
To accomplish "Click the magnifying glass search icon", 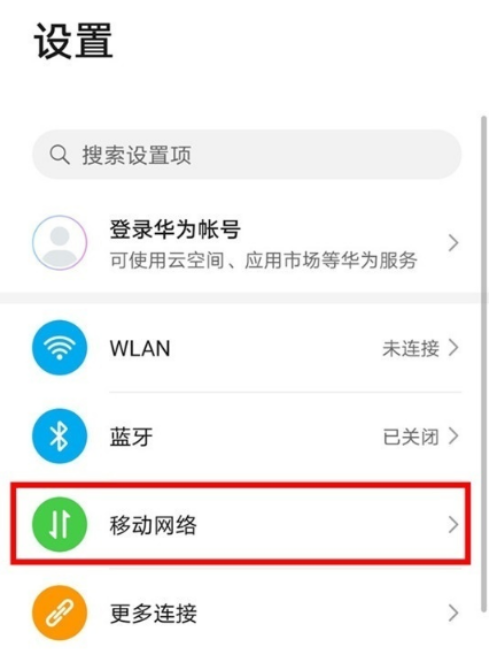I will click(x=59, y=155).
